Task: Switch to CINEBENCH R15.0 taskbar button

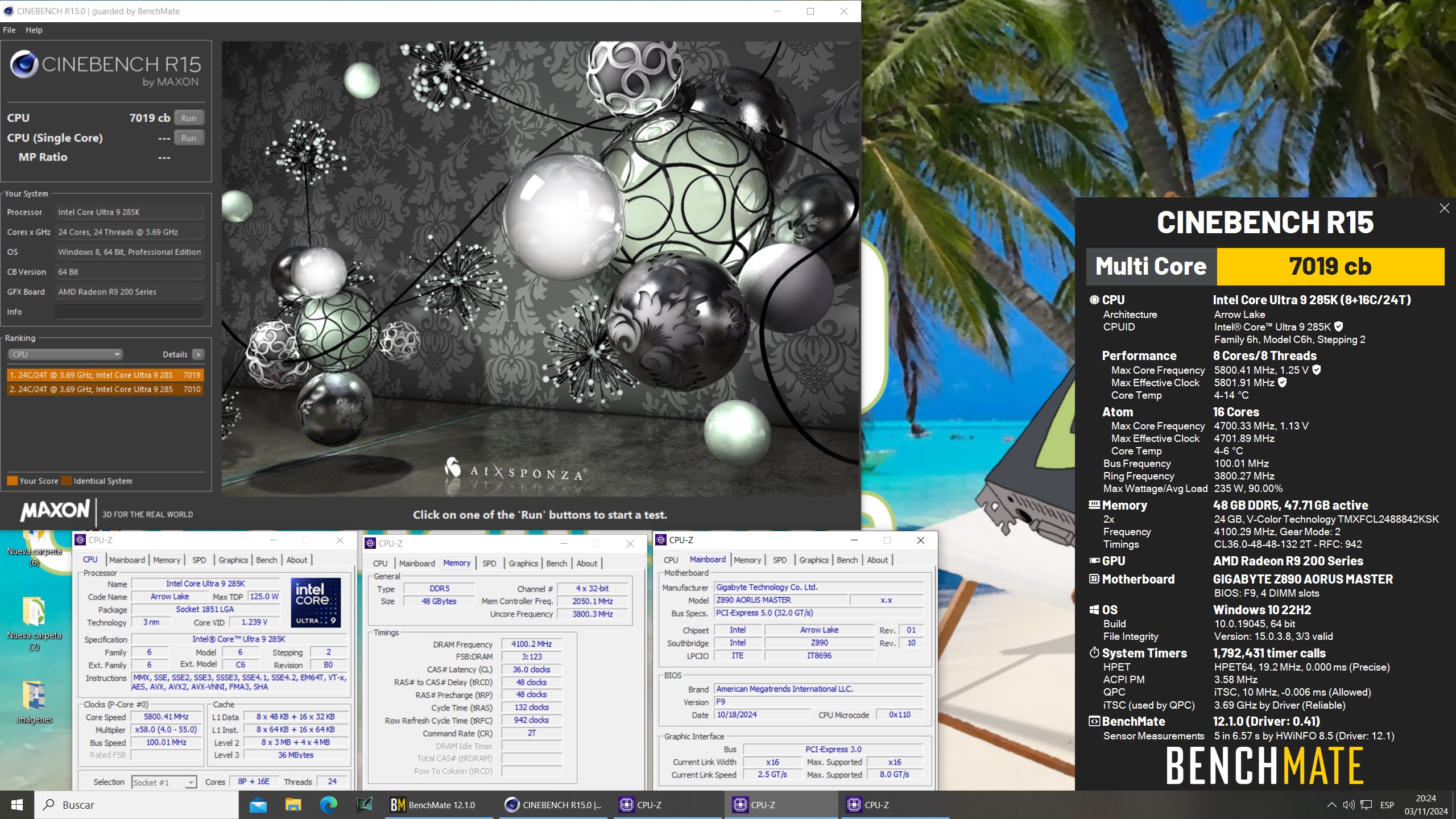Action: click(553, 805)
